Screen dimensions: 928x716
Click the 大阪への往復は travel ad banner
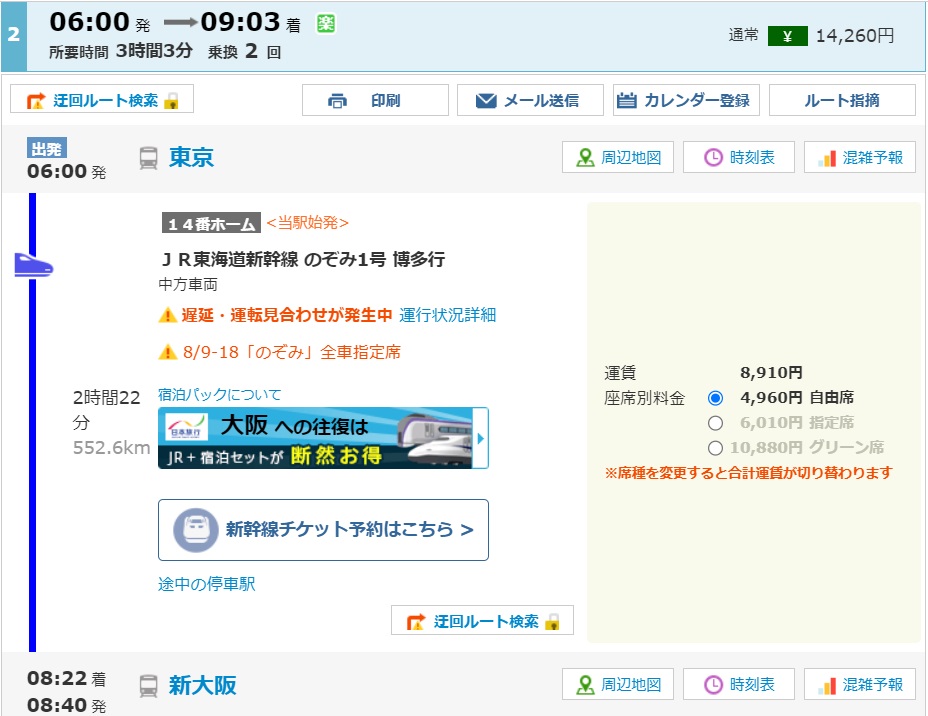tap(323, 438)
